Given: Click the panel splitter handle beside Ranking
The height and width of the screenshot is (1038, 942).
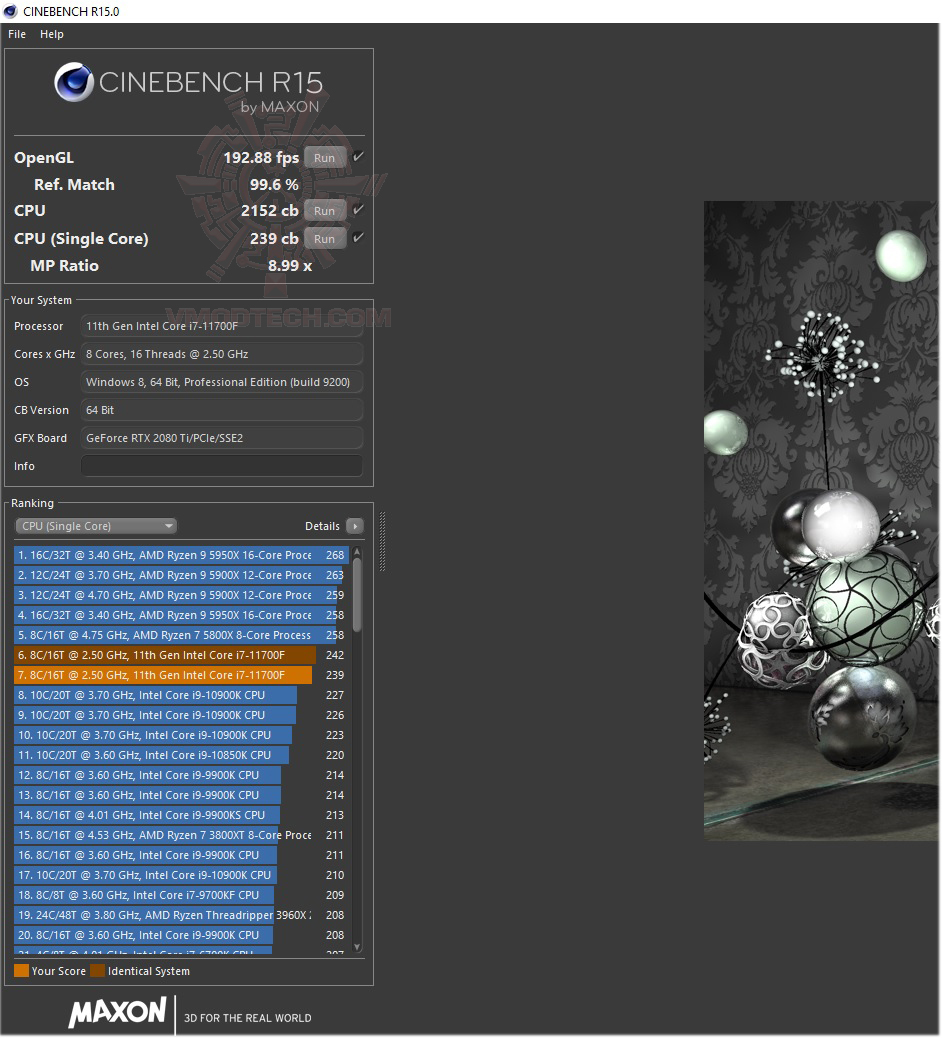Looking at the screenshot, I should 382,541.
